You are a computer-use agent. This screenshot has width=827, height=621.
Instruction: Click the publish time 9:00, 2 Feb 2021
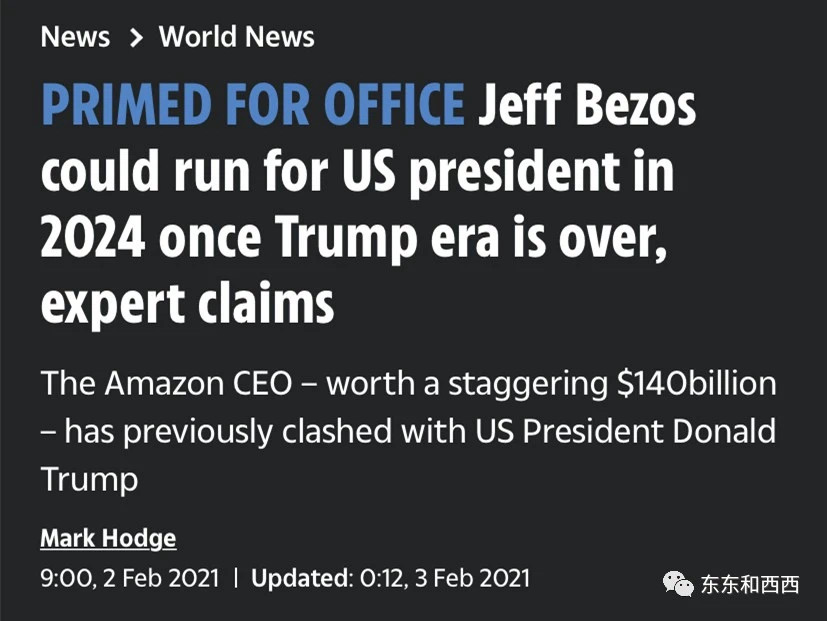[130, 578]
